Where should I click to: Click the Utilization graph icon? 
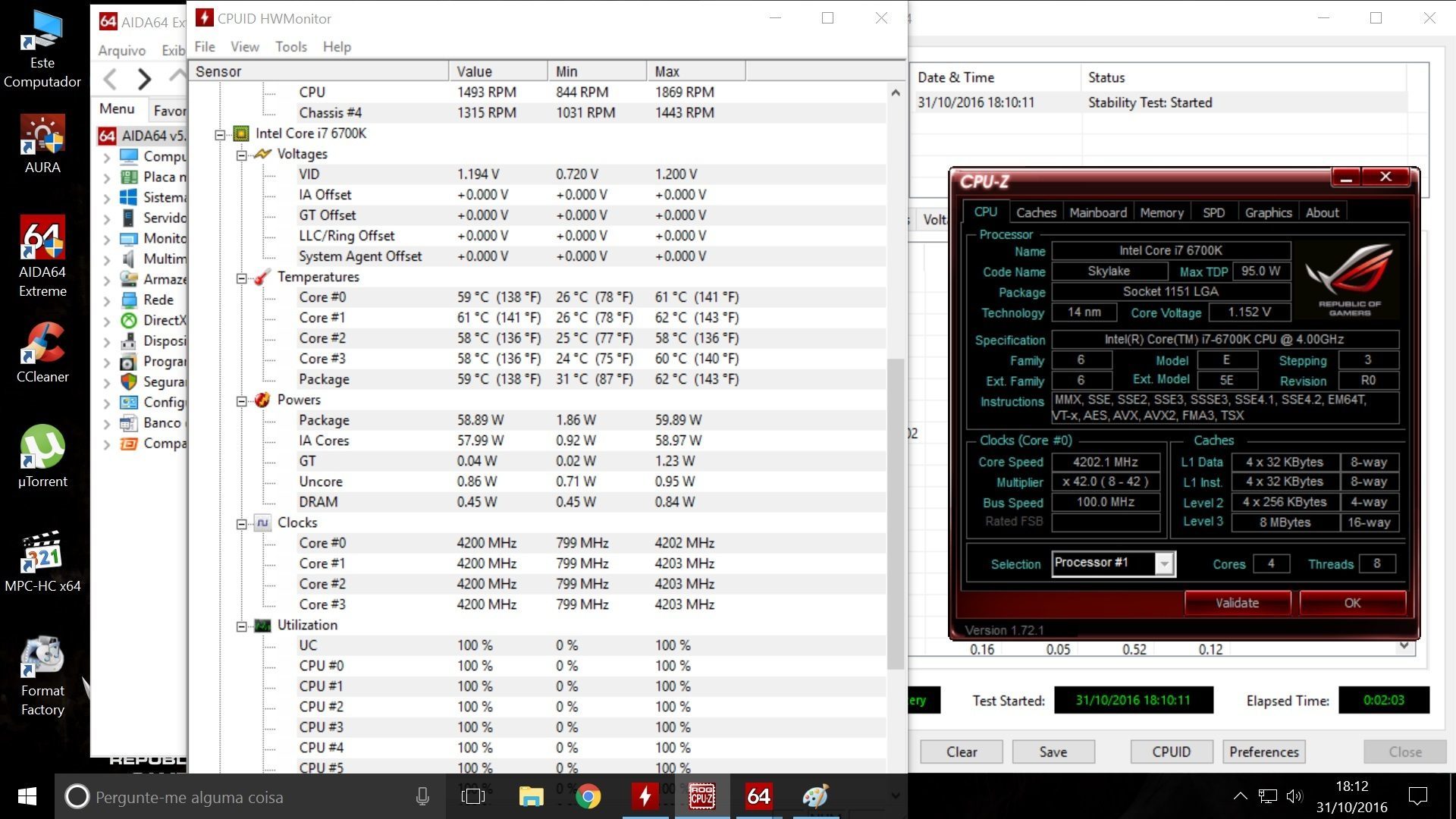tap(262, 625)
